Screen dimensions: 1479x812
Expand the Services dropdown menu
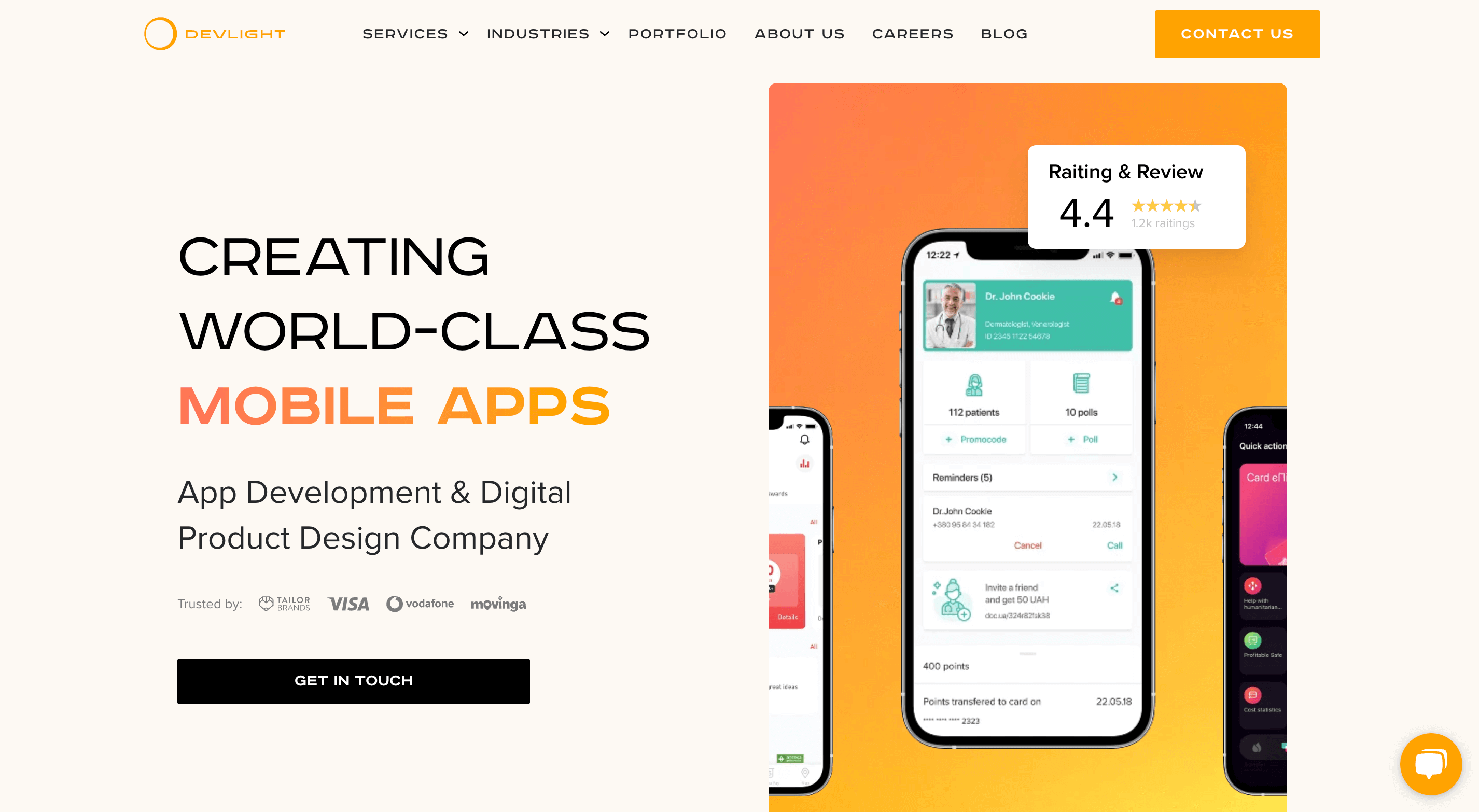tap(413, 34)
